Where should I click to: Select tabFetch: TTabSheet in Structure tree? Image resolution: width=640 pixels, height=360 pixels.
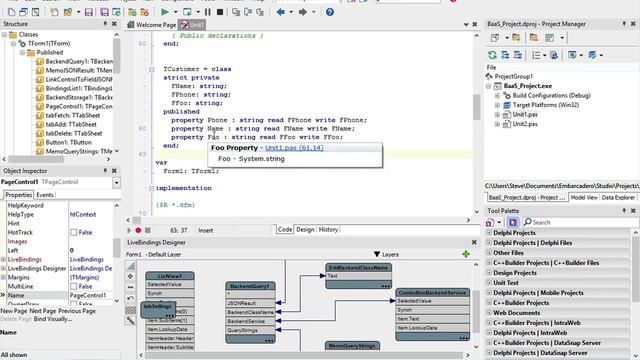point(68,116)
